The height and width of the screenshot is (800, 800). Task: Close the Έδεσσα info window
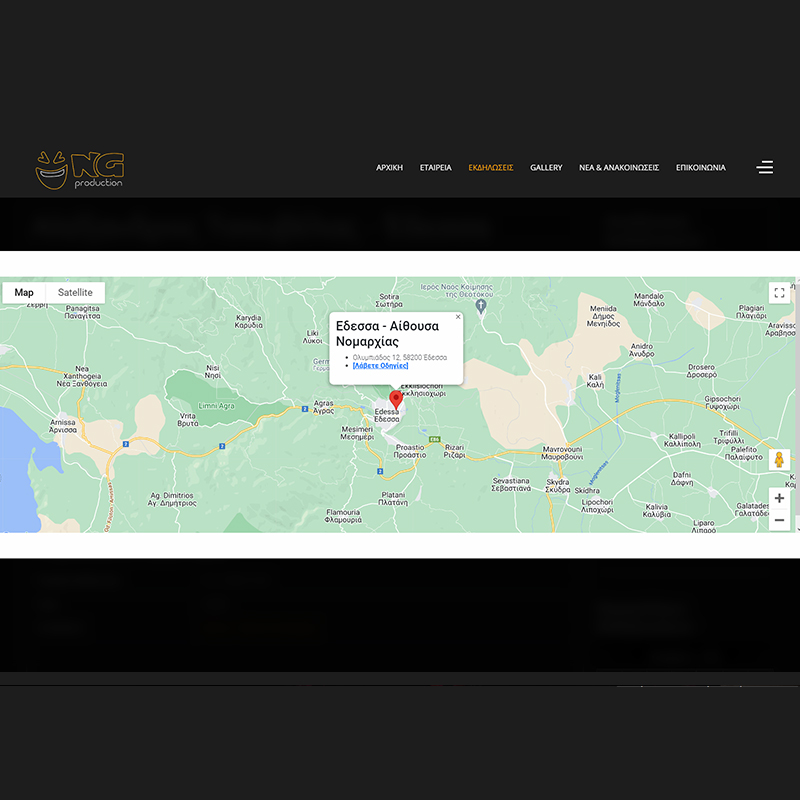tap(458, 317)
